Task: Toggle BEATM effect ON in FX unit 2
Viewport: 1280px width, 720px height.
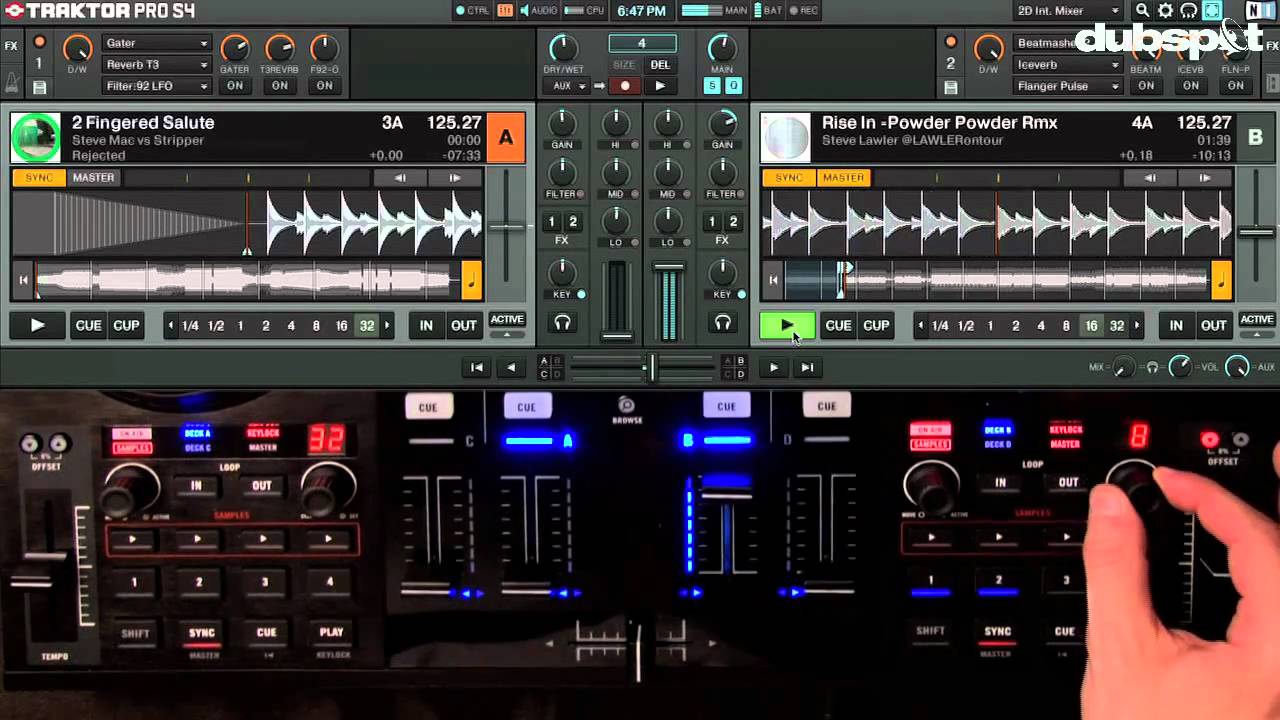Action: coord(1146,86)
